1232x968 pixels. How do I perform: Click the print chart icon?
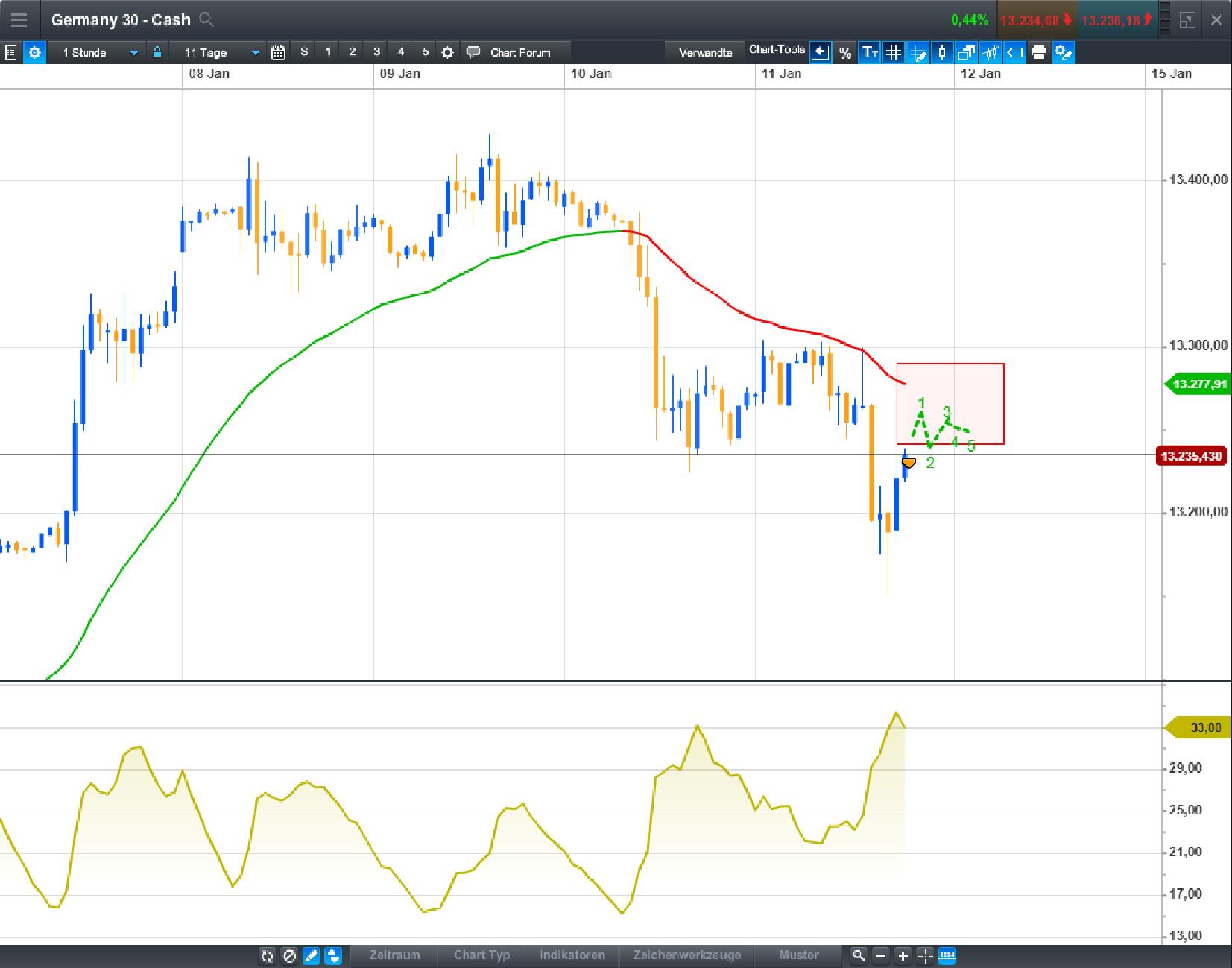tap(1040, 53)
